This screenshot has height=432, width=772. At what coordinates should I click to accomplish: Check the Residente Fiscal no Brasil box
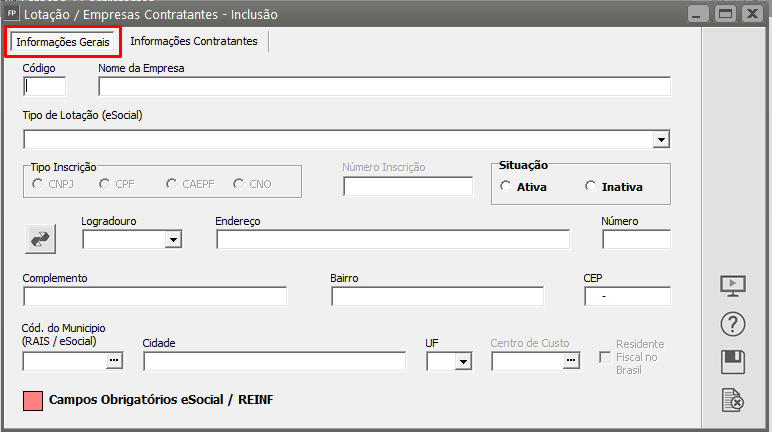pos(604,357)
